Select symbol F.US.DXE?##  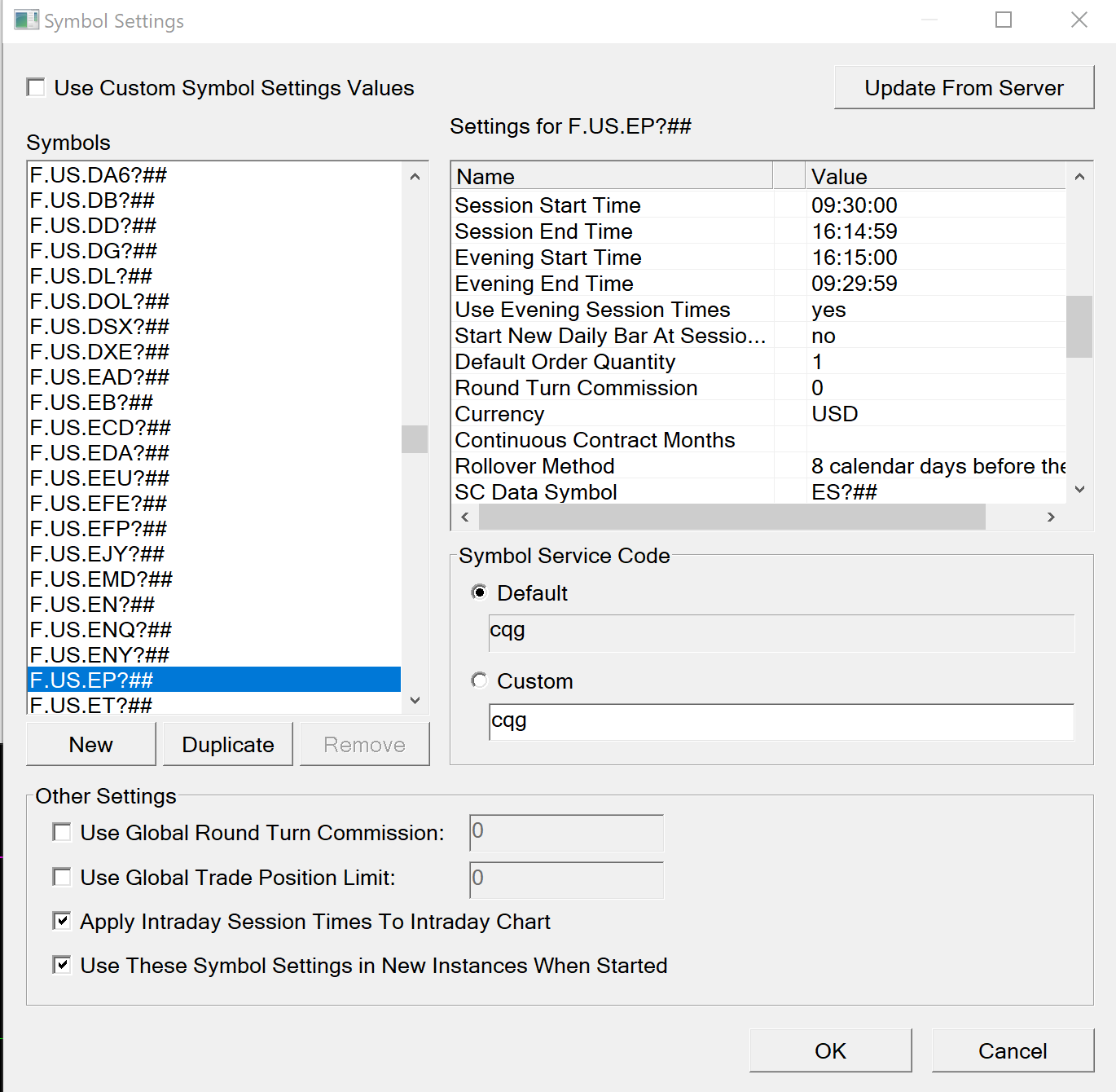214,352
